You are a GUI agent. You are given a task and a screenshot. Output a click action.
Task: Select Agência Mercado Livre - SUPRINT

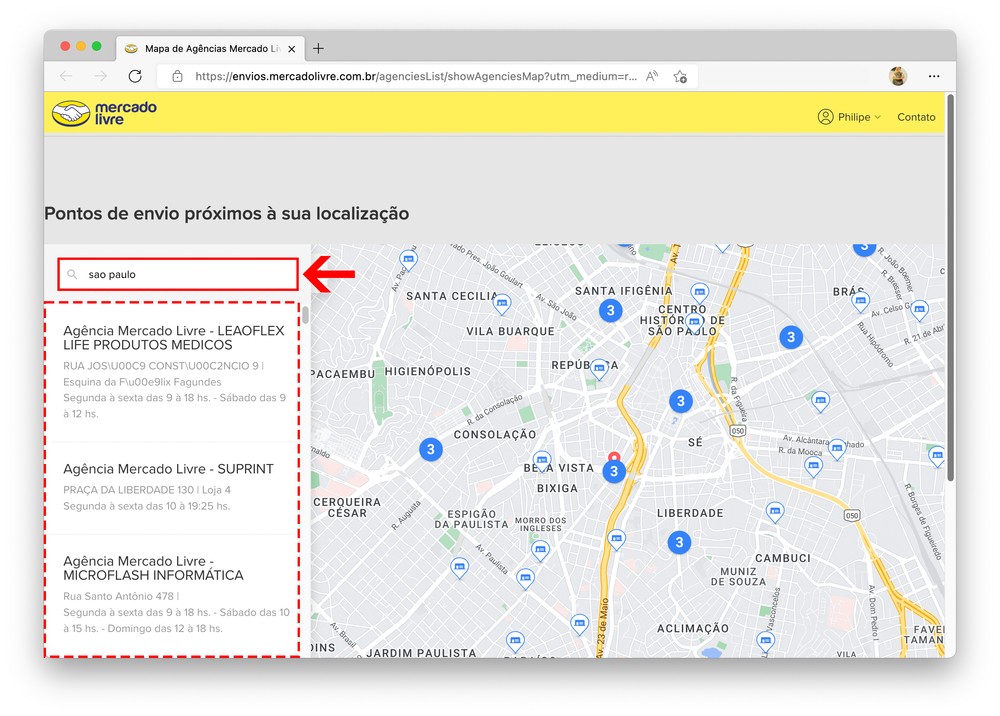pyautogui.click(x=168, y=469)
